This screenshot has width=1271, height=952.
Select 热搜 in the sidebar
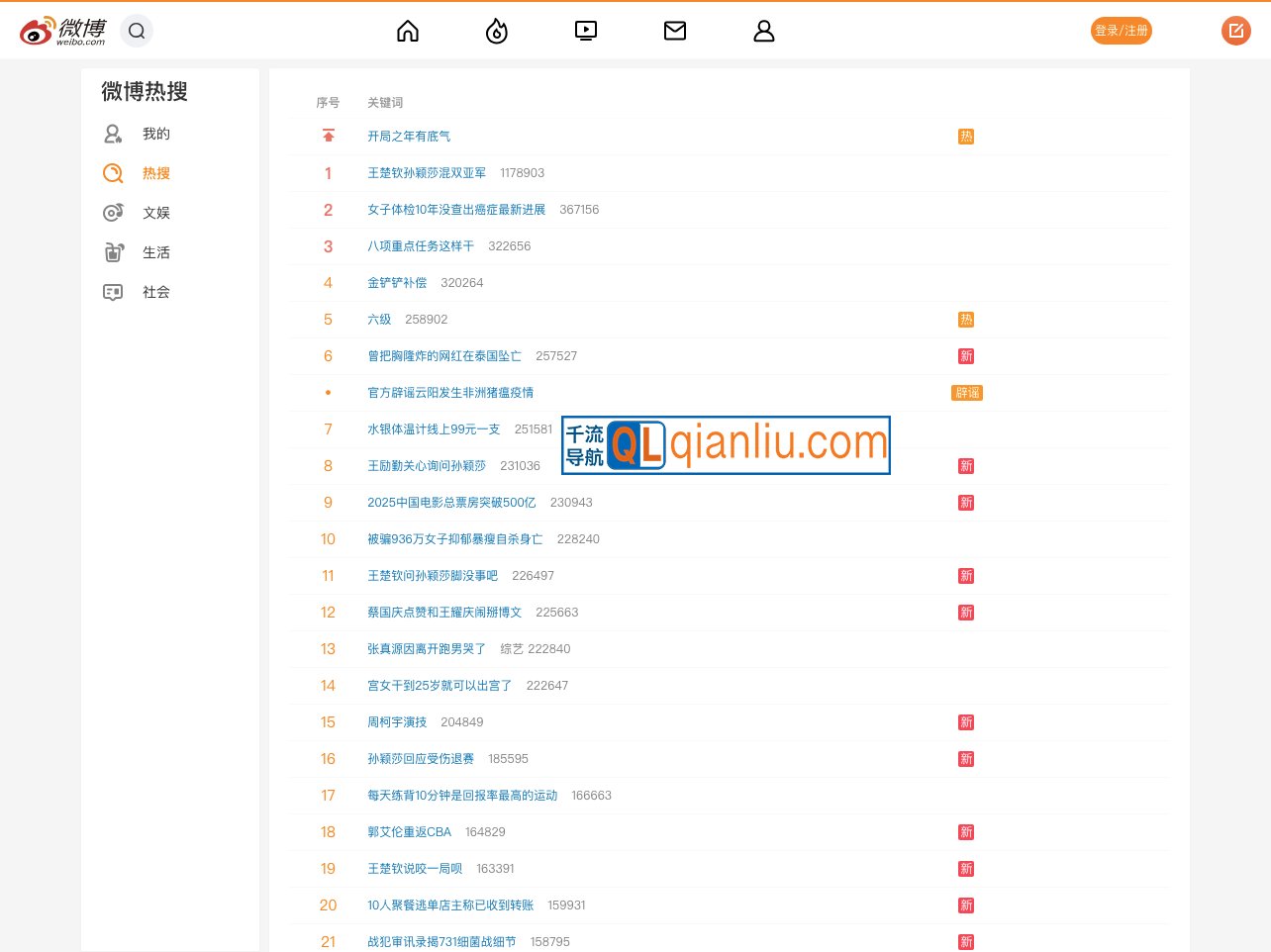tap(155, 173)
